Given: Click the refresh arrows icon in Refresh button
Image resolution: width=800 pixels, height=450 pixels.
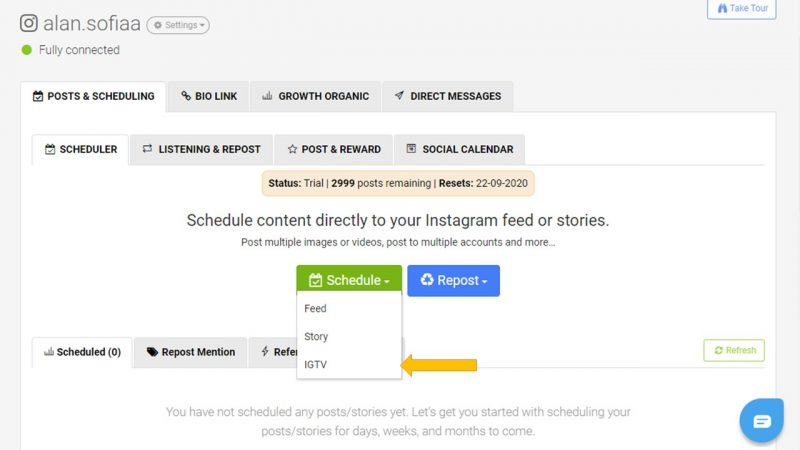Looking at the screenshot, I should click(718, 350).
